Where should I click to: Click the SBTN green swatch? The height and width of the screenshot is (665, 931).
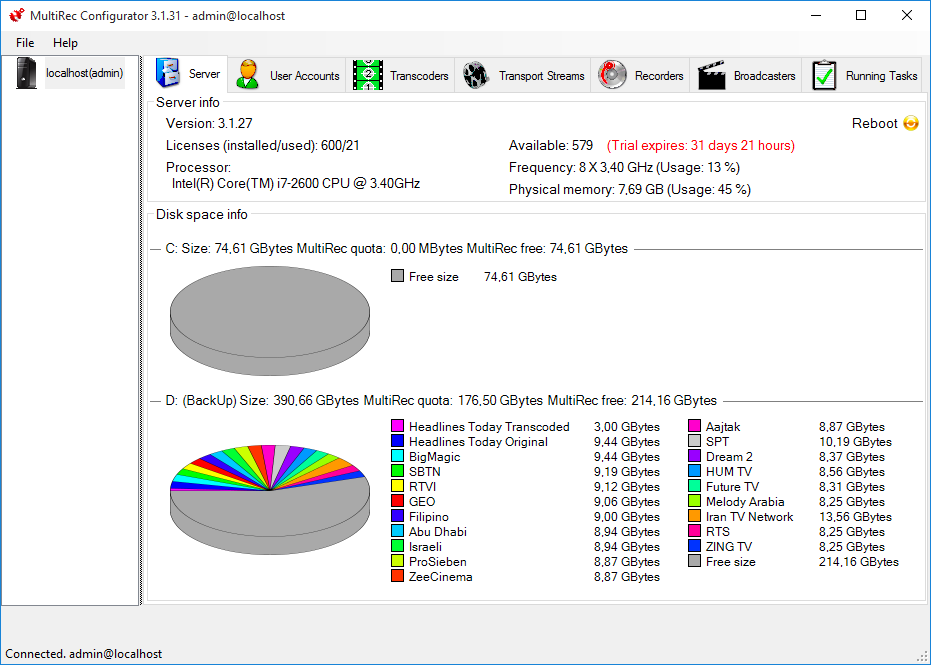pos(398,471)
